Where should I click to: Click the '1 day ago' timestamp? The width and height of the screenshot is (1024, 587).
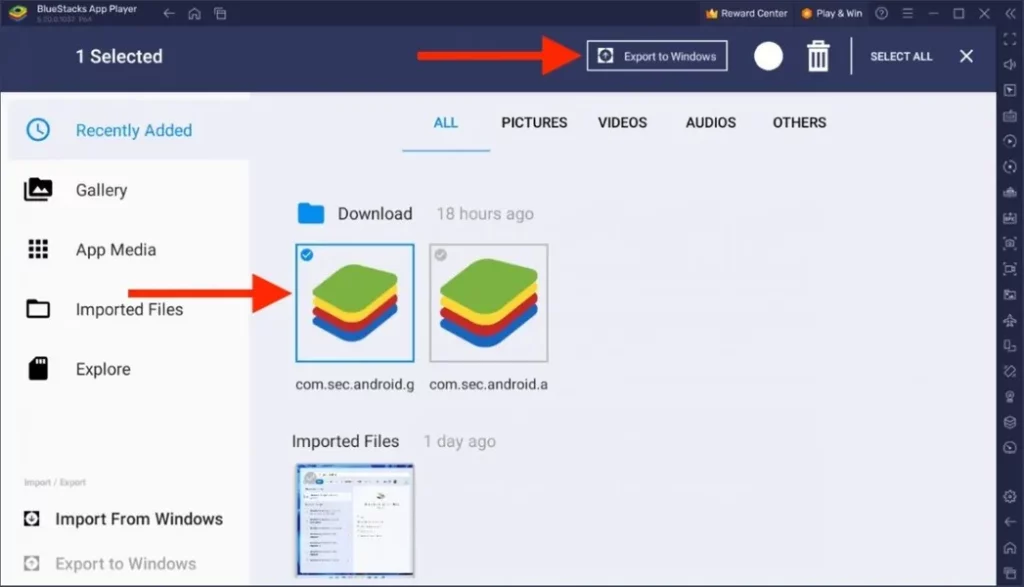(x=460, y=441)
